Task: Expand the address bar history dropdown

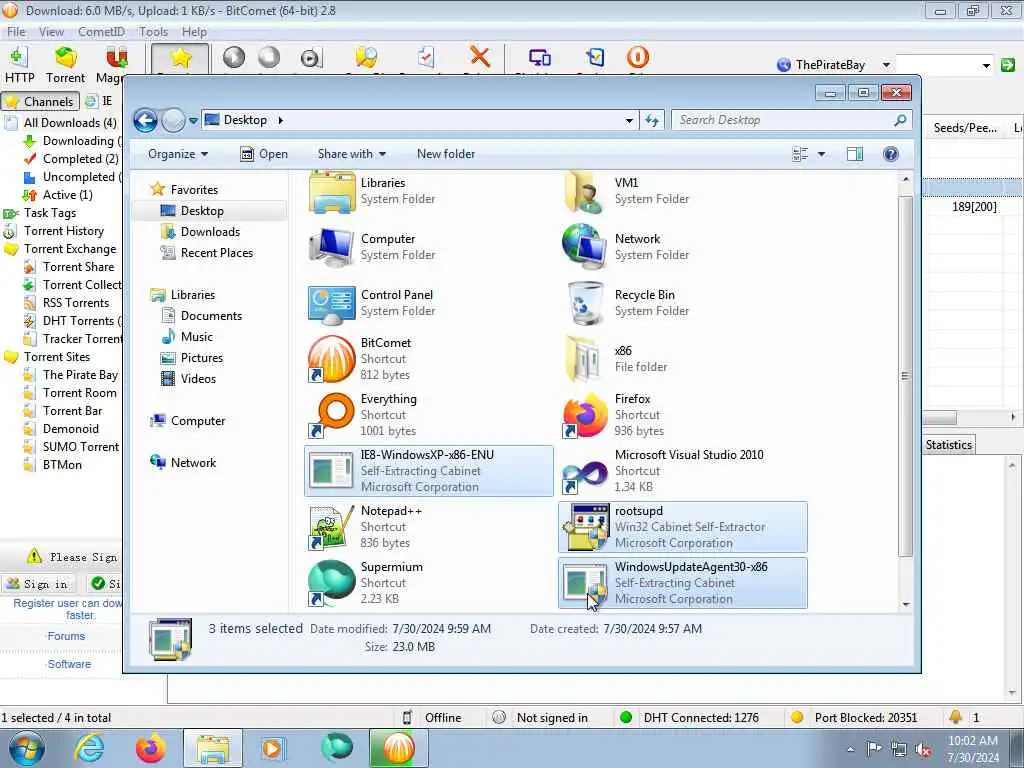Action: tap(629, 120)
